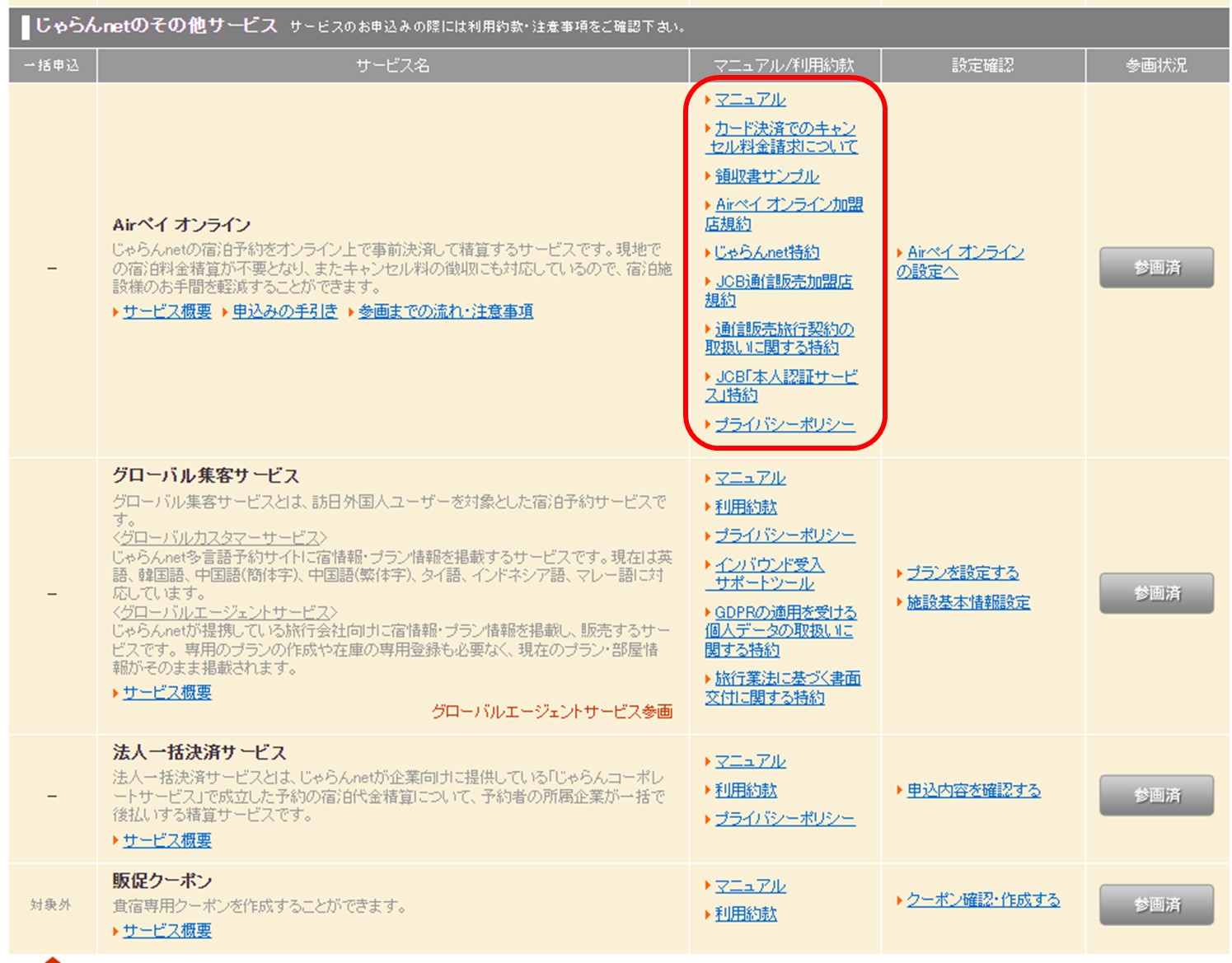
Task: Click 参画済 button for グローバル集客サービス
Action: click(x=1156, y=593)
